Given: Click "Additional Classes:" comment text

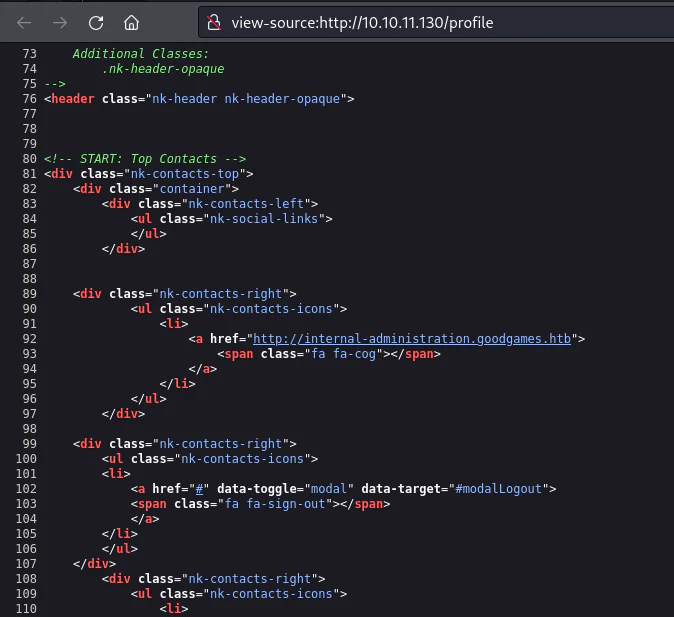Looking at the screenshot, I should (141, 54).
